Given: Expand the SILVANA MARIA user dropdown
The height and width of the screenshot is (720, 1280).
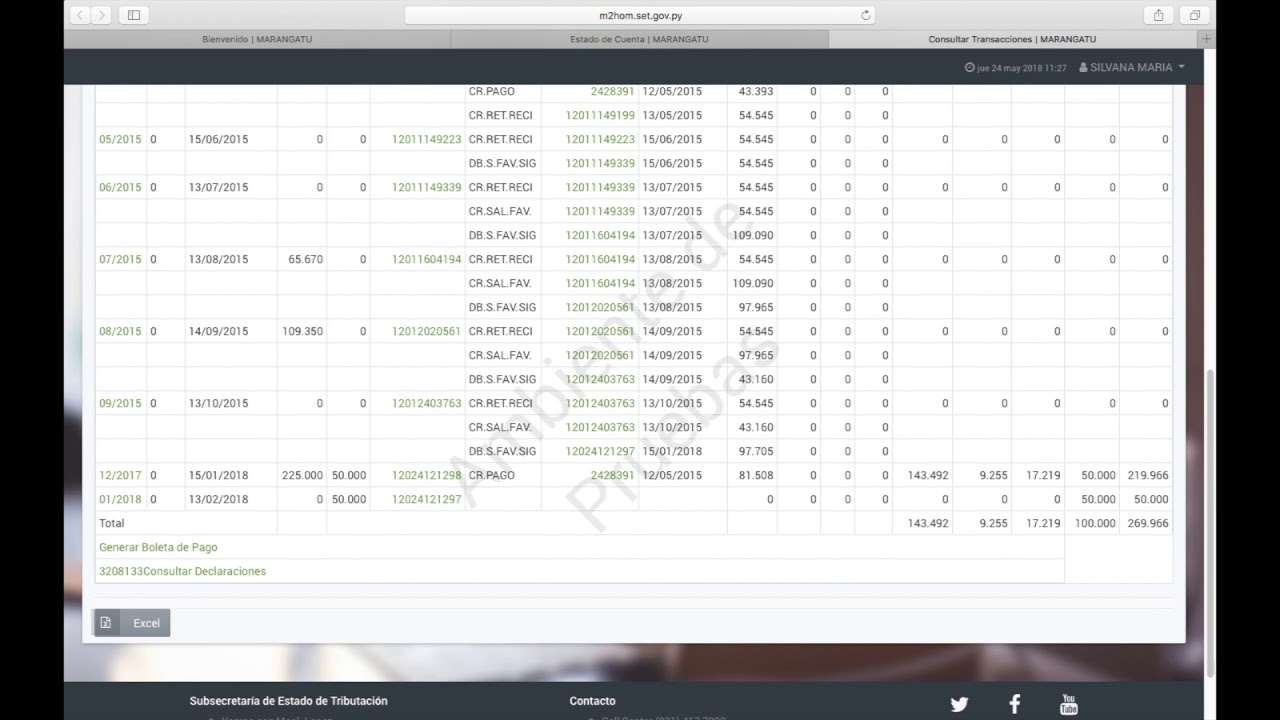Looking at the screenshot, I should 1132,67.
